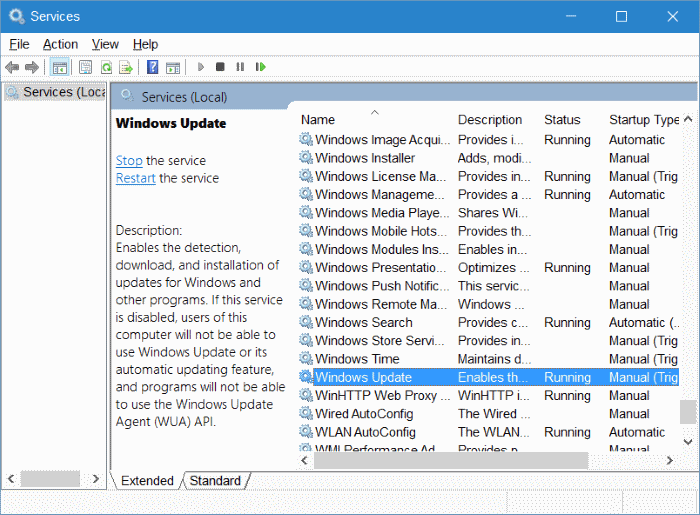
Task: Sort by the Name column header
Action: (x=318, y=120)
